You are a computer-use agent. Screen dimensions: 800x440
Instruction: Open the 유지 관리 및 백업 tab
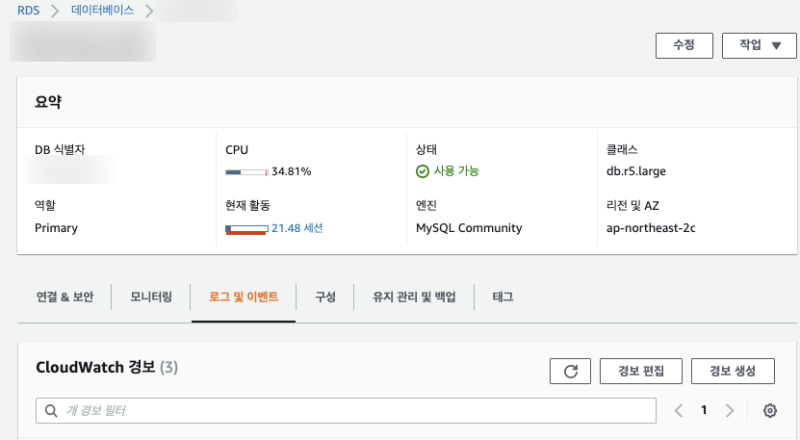pyautogui.click(x=414, y=297)
